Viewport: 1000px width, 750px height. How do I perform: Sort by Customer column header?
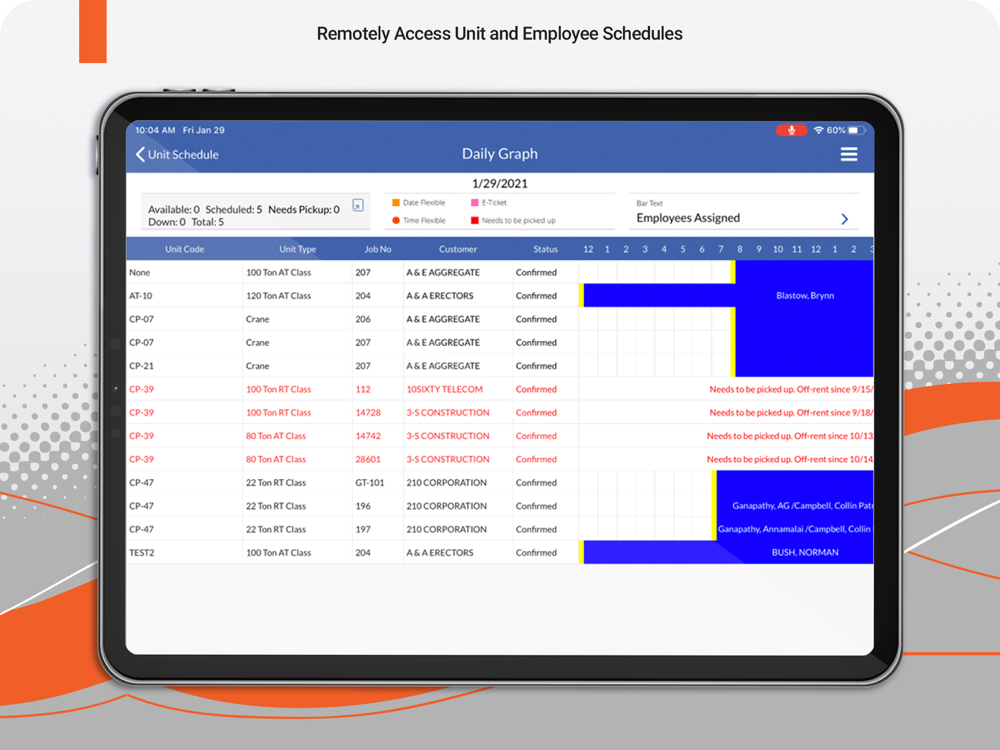tap(457, 249)
